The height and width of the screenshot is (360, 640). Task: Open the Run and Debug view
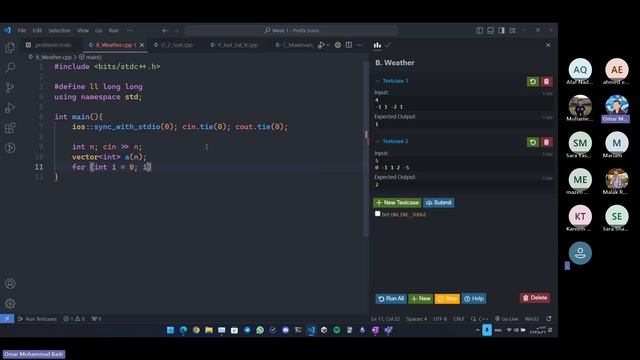pyautogui.click(x=10, y=108)
